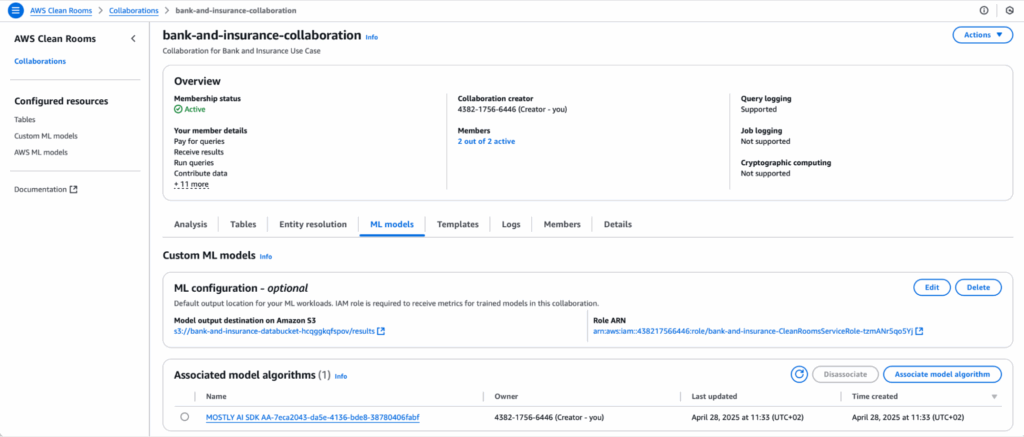Click '2 out of 2 active' members link
Image resolution: width=1024 pixels, height=437 pixels.
coord(487,141)
